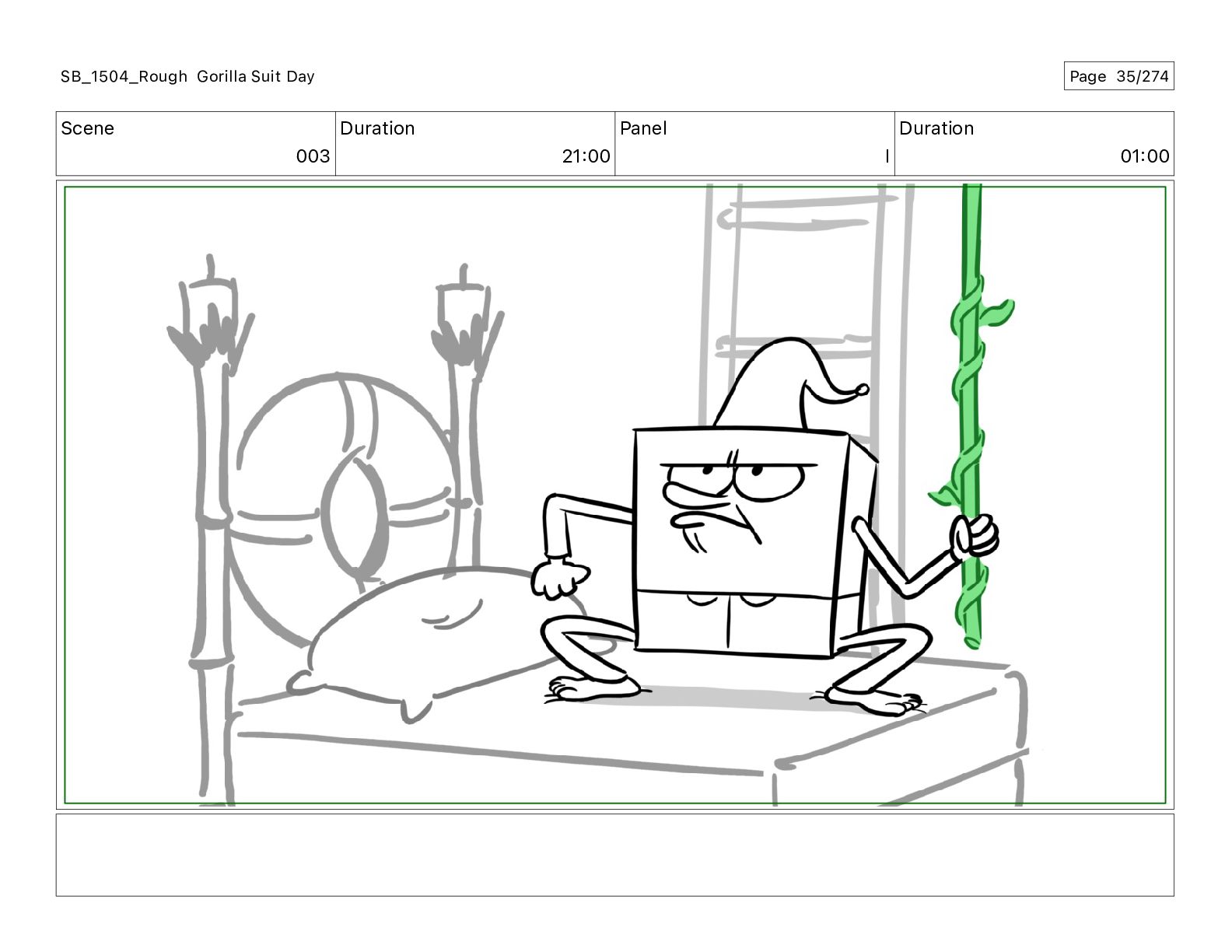Click the storyboard panel drawing thumbnail
The width and height of the screenshot is (1232, 952).
(x=614, y=495)
